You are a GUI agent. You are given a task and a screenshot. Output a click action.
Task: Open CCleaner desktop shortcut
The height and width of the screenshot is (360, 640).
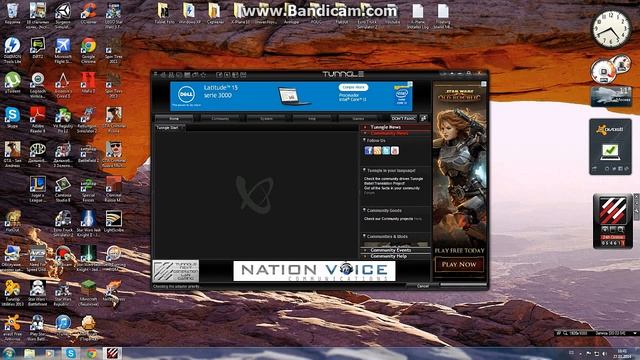88,13
